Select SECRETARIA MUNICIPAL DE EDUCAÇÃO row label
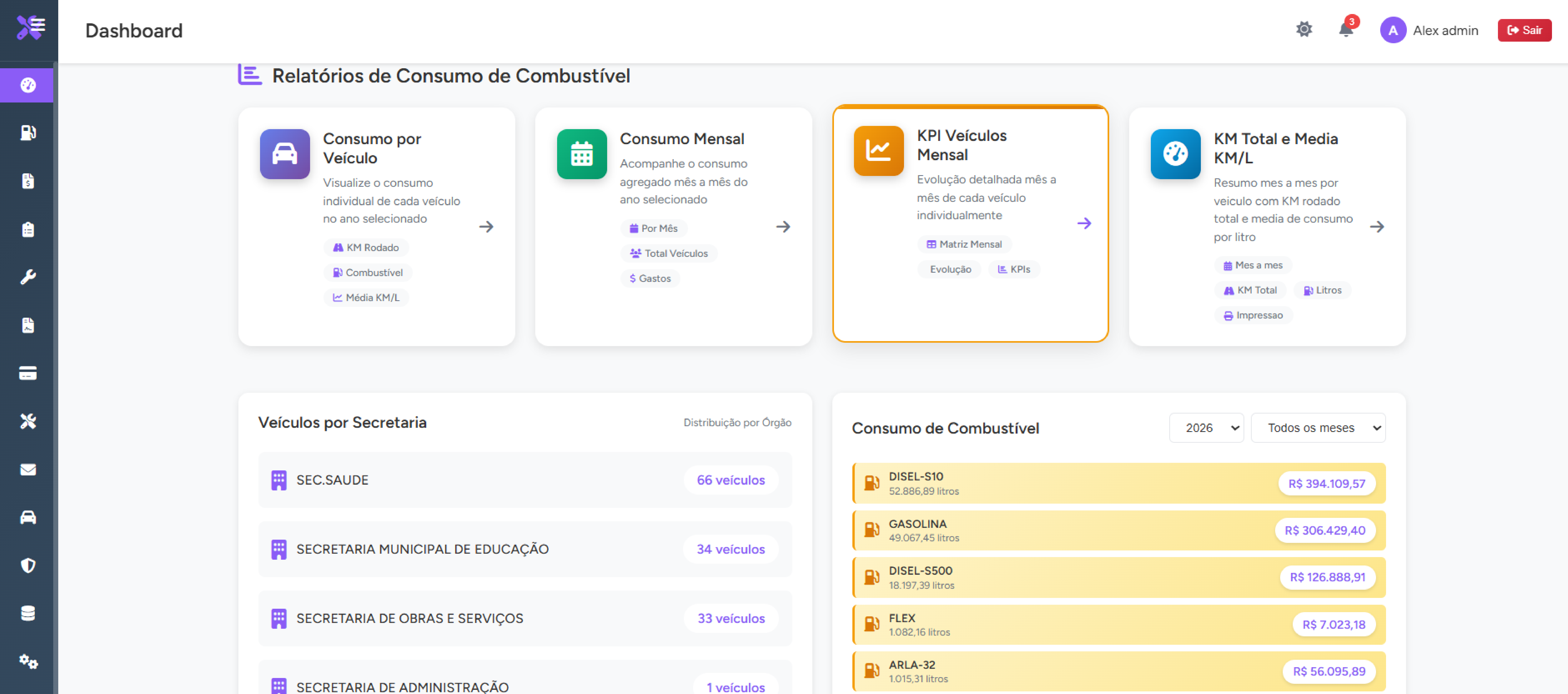Image resolution: width=1568 pixels, height=694 pixels. [422, 549]
